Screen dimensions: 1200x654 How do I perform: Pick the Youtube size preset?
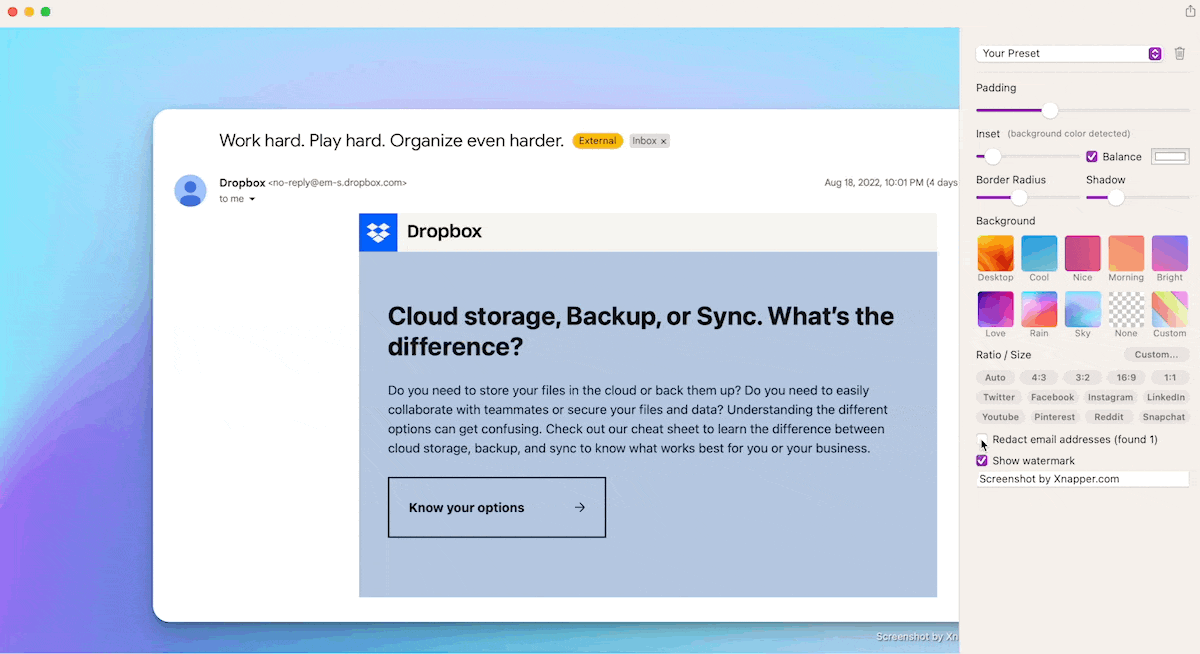click(1000, 417)
